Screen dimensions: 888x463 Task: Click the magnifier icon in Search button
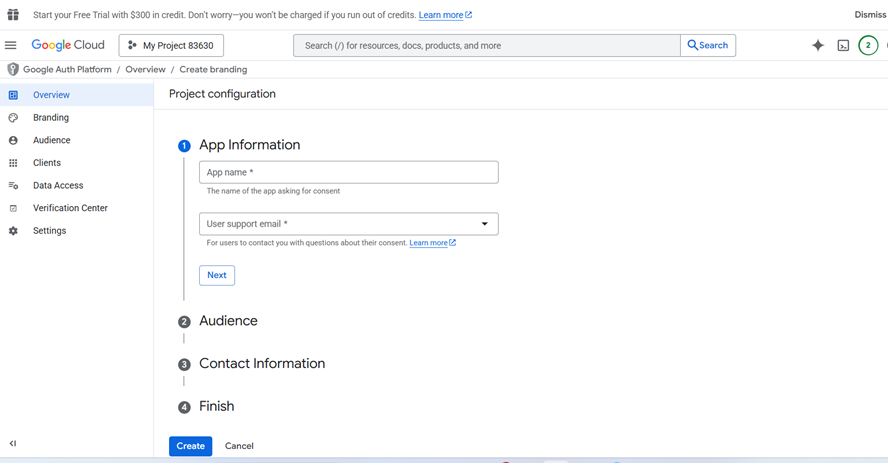[x=693, y=45]
